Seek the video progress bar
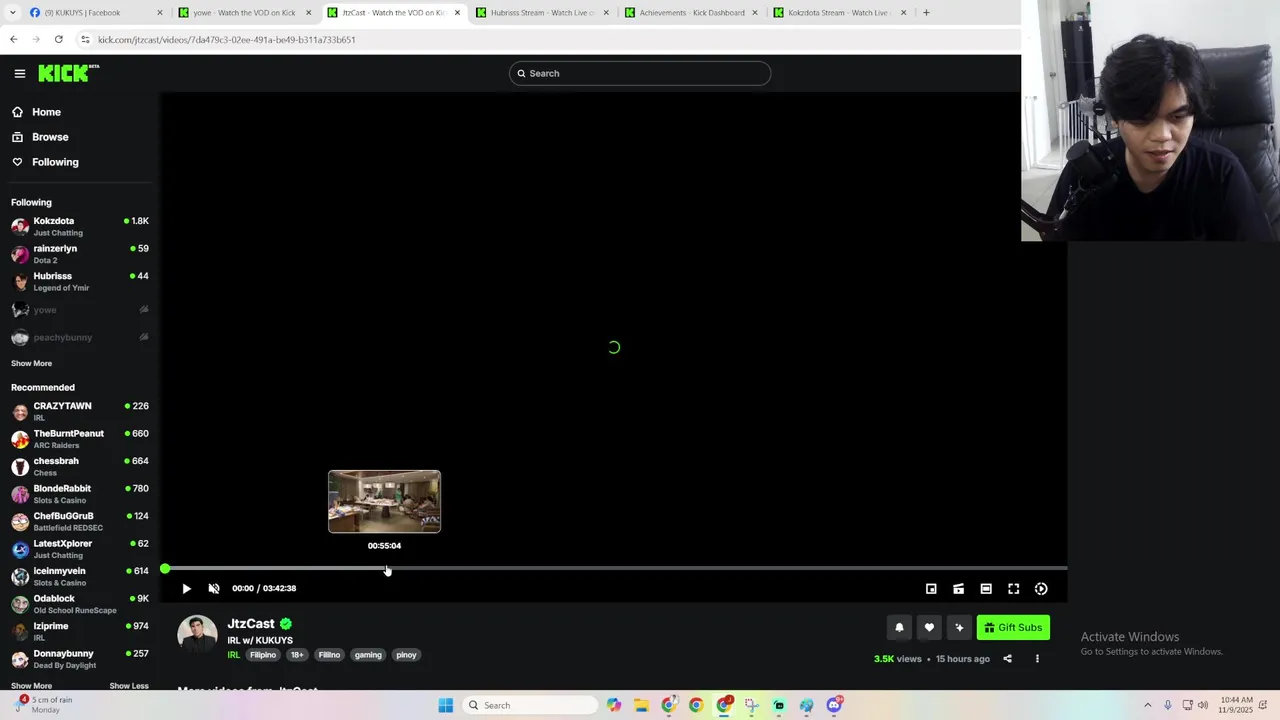Image resolution: width=1280 pixels, height=720 pixels. coord(614,568)
